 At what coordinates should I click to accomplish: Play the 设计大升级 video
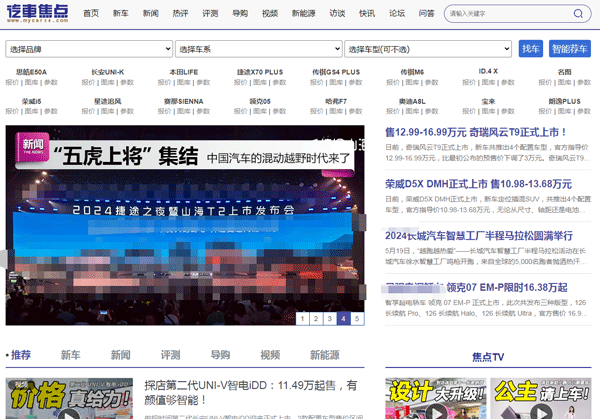pyautogui.click(x=436, y=398)
